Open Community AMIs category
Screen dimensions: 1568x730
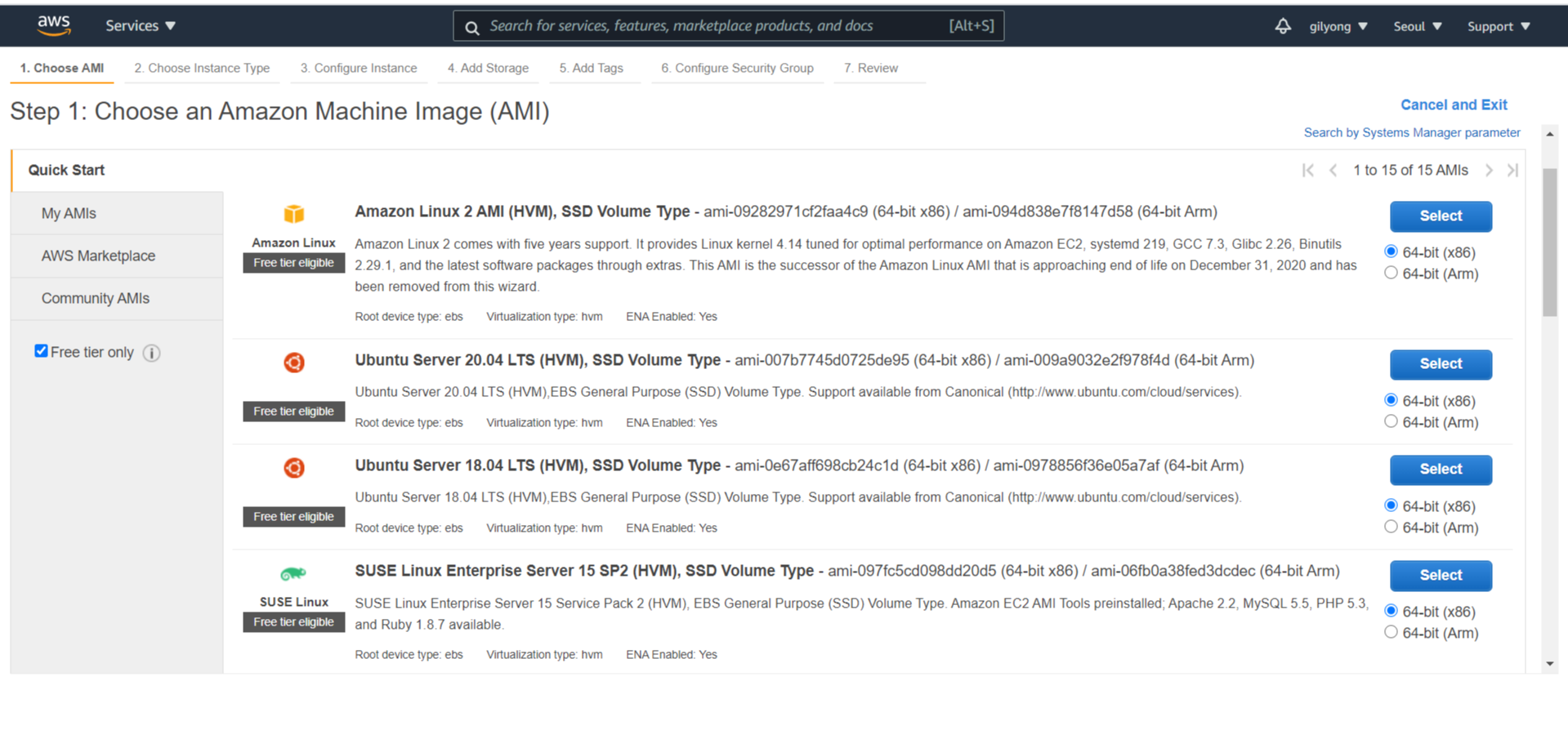[117, 298]
